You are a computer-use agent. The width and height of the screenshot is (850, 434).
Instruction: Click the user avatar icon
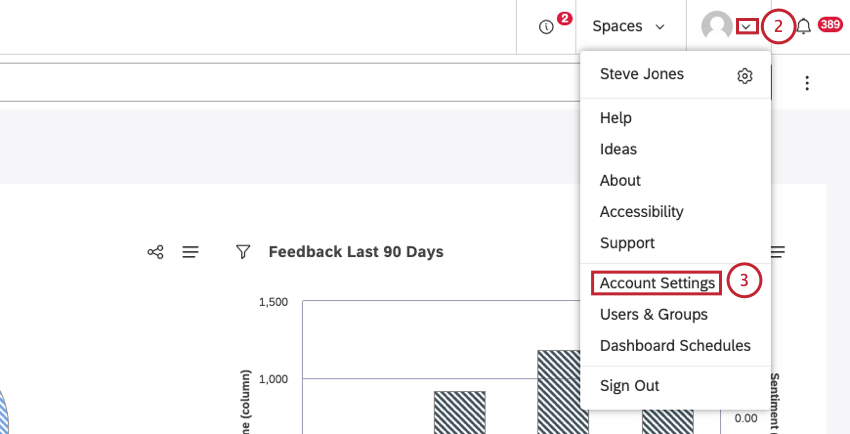coord(716,27)
